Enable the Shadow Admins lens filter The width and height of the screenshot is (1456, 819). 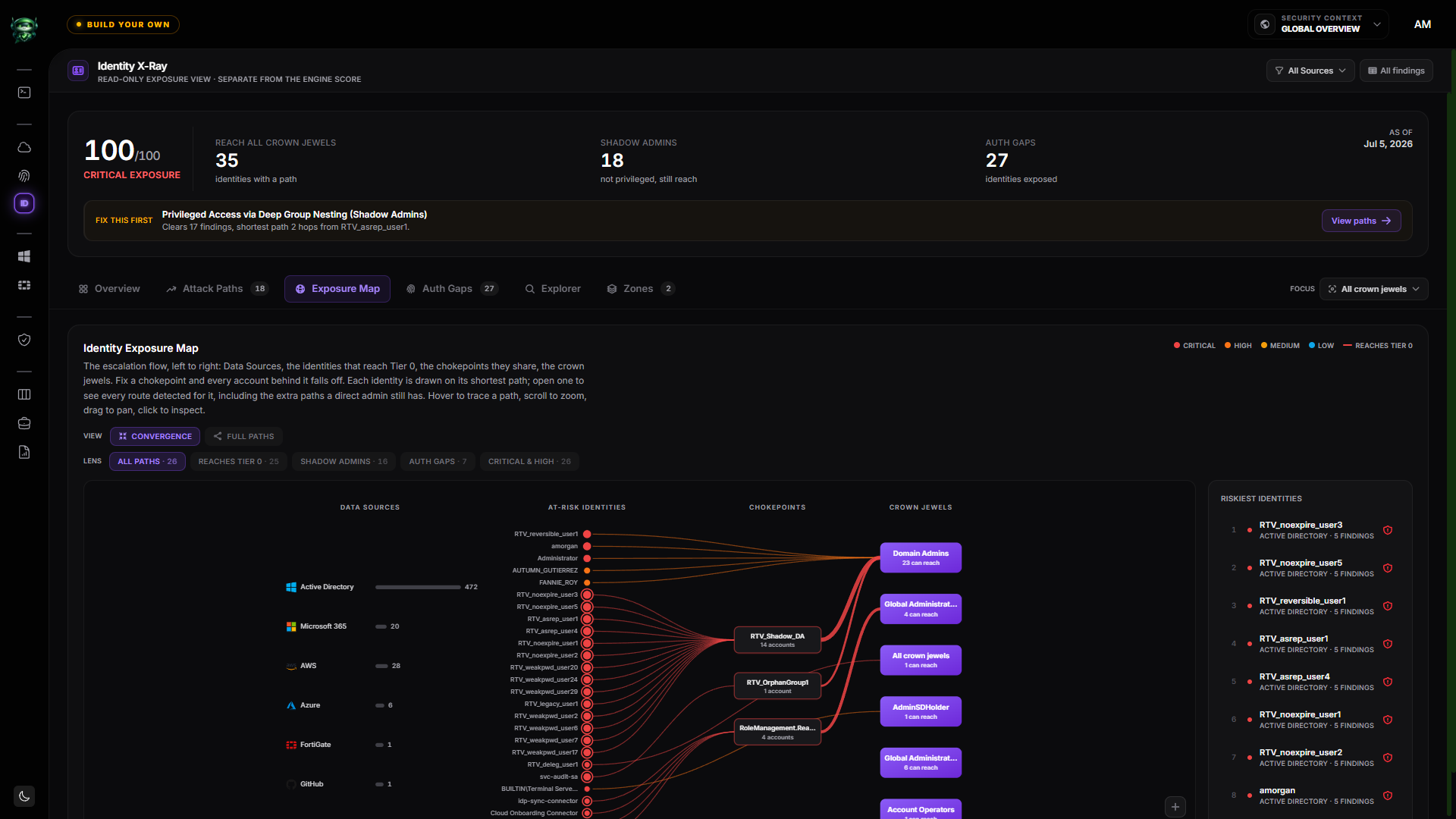pyautogui.click(x=344, y=461)
